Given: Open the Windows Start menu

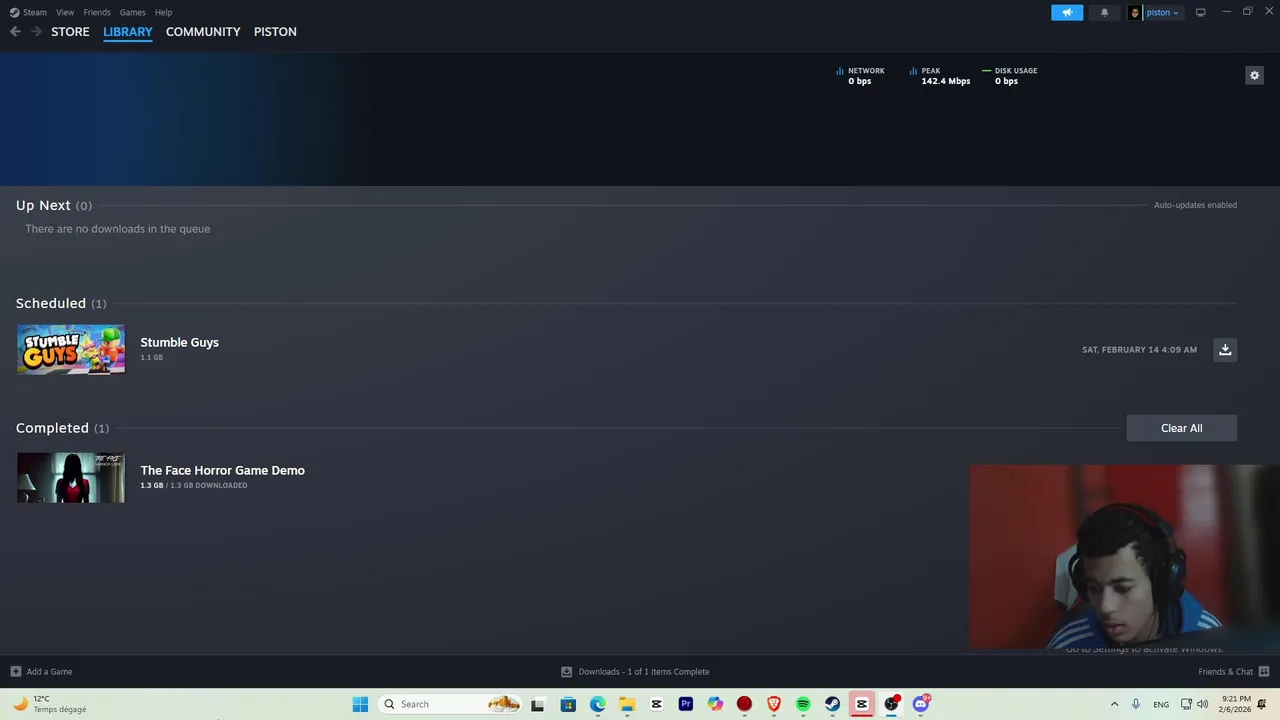Looking at the screenshot, I should (x=360, y=704).
